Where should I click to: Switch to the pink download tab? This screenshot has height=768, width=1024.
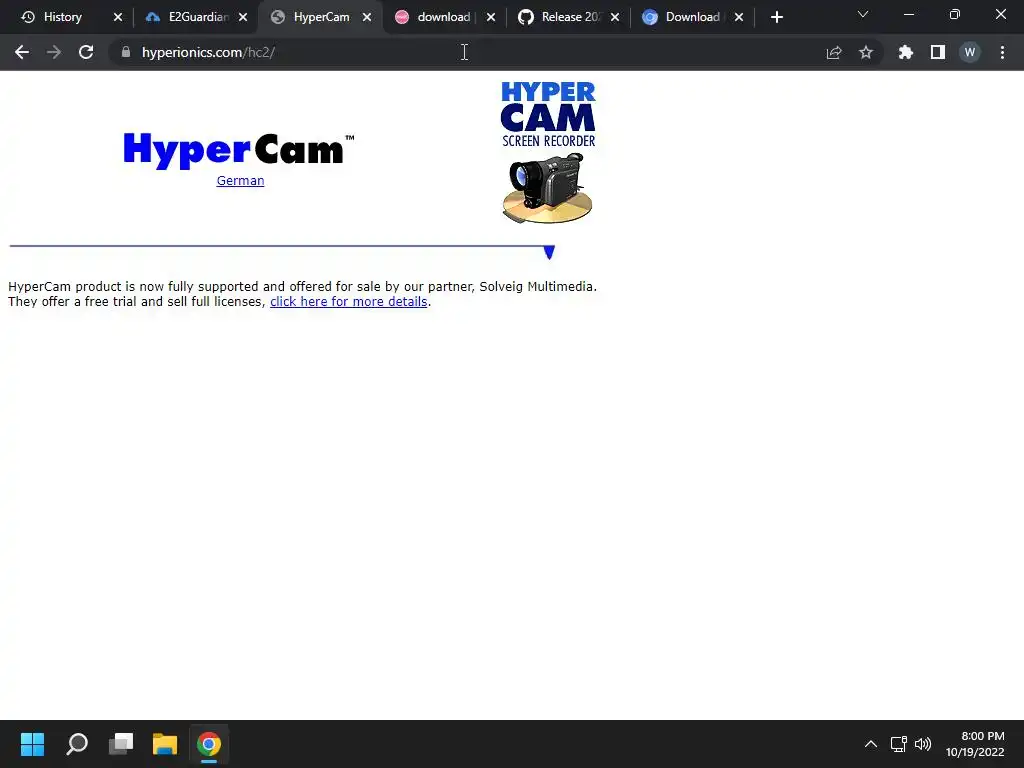[443, 17]
